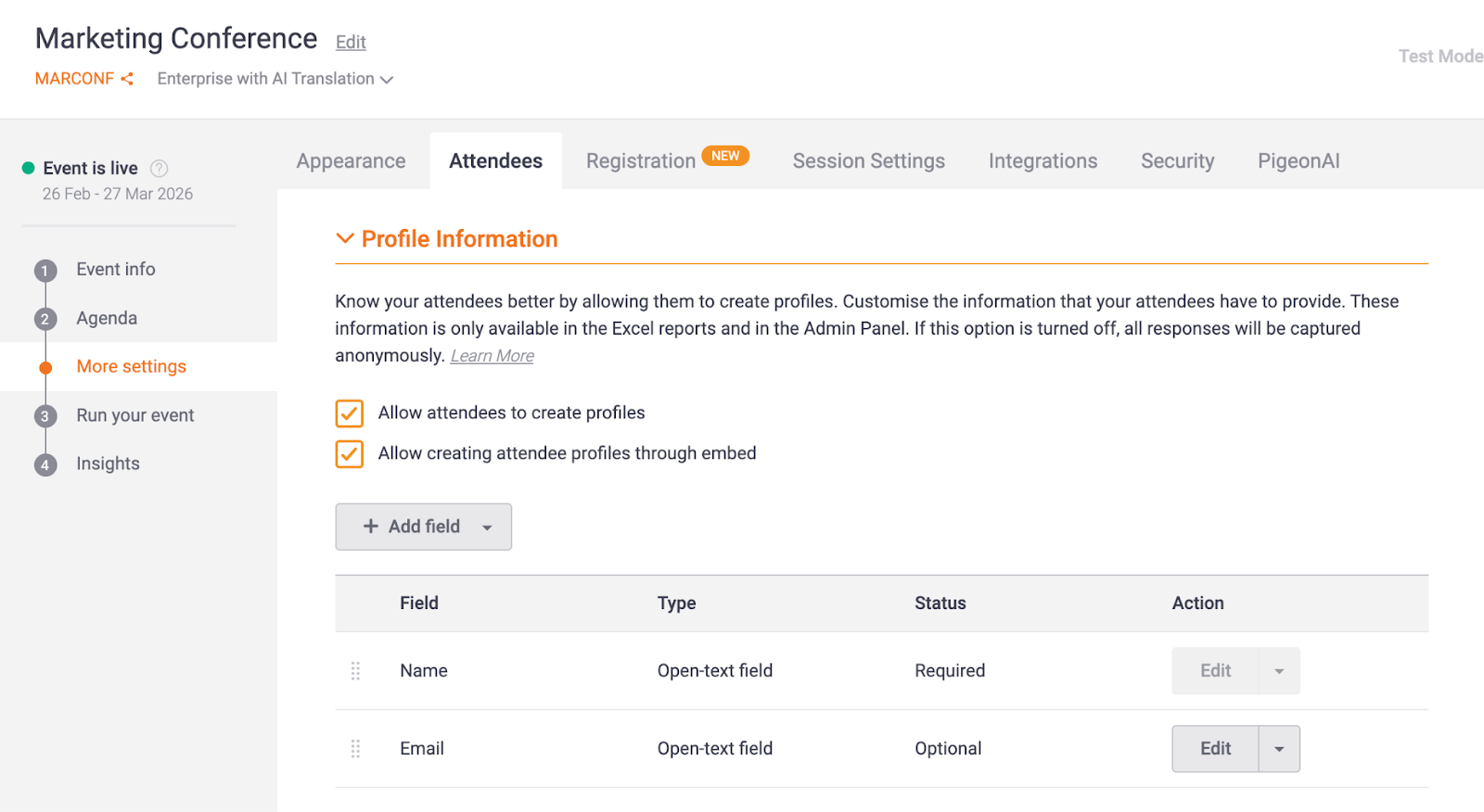This screenshot has height=812, width=1484.
Task: Click the help icon beside Event is live
Action: click(x=160, y=168)
